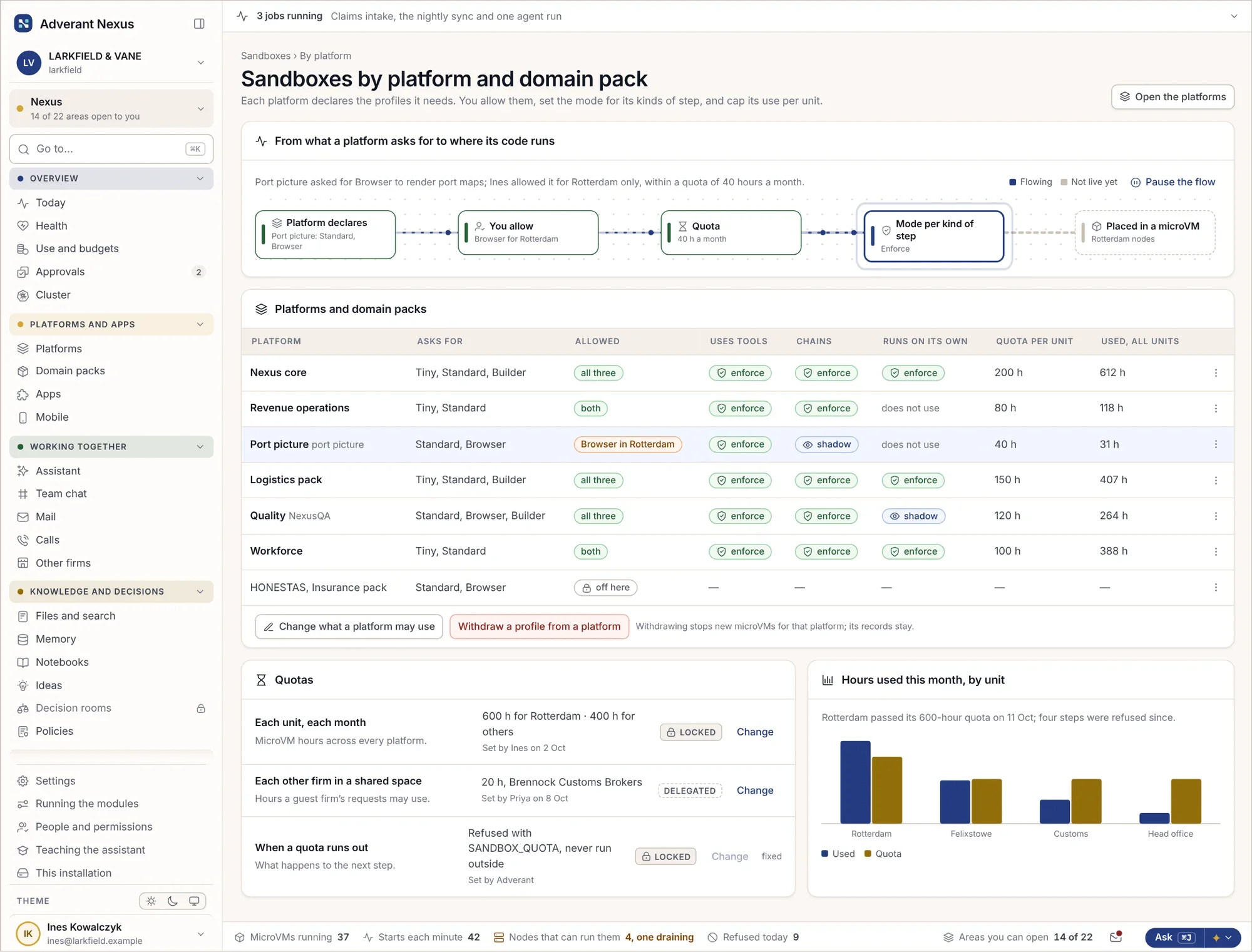Click the Ask assistant button
The image size is (1252, 952).
(1174, 938)
